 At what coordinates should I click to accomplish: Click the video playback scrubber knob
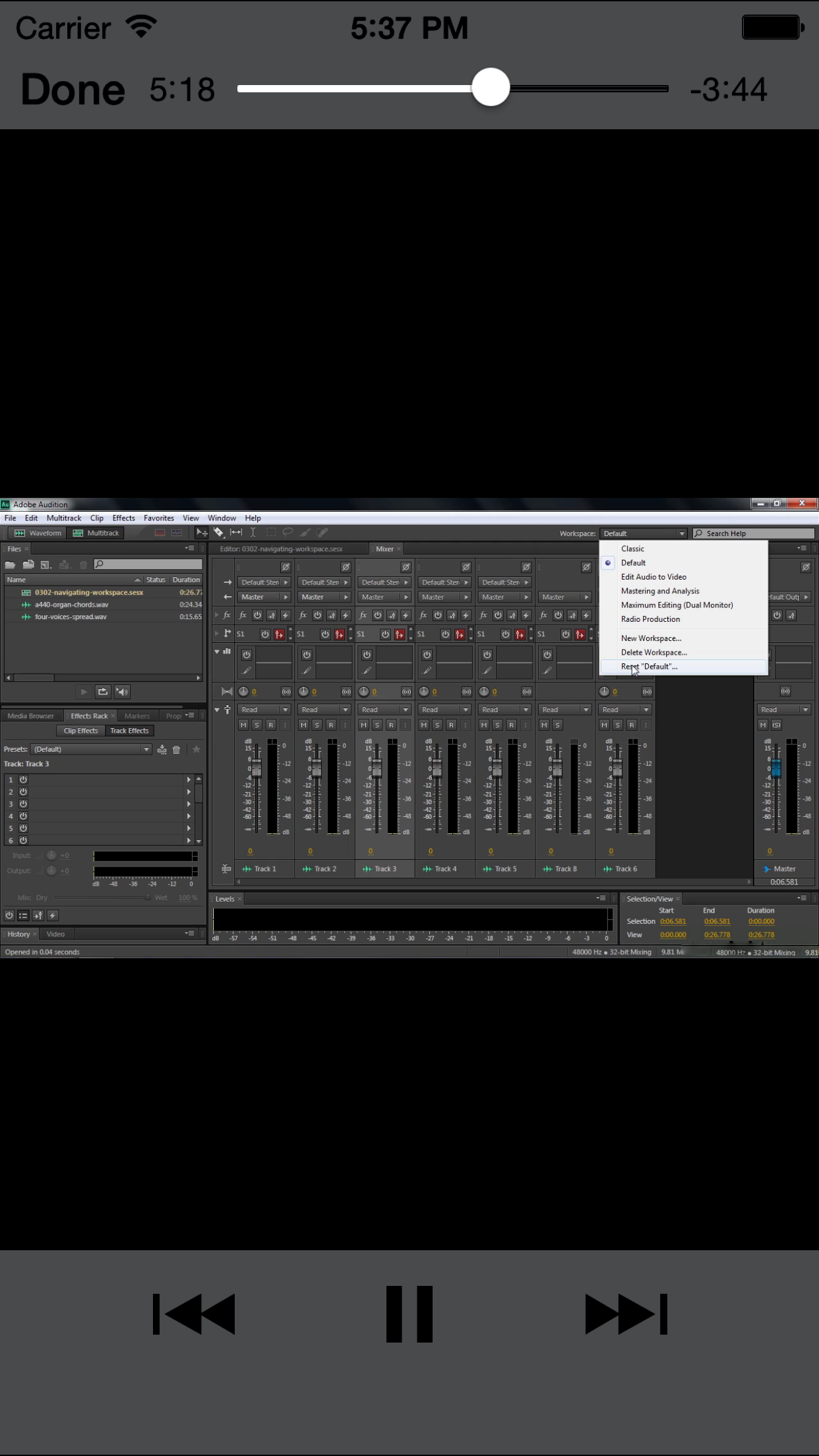[491, 88]
